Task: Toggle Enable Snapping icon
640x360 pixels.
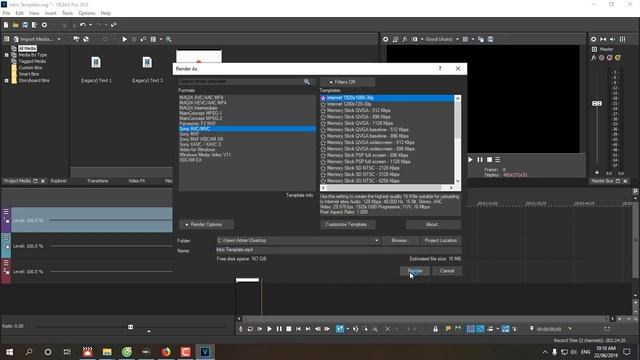Action: (x=471, y=329)
